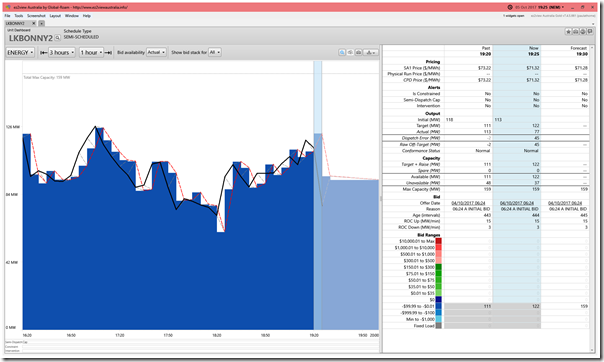The width and height of the screenshot is (604, 362).
Task: Click the 159 forecast bid value
Action: (584, 306)
